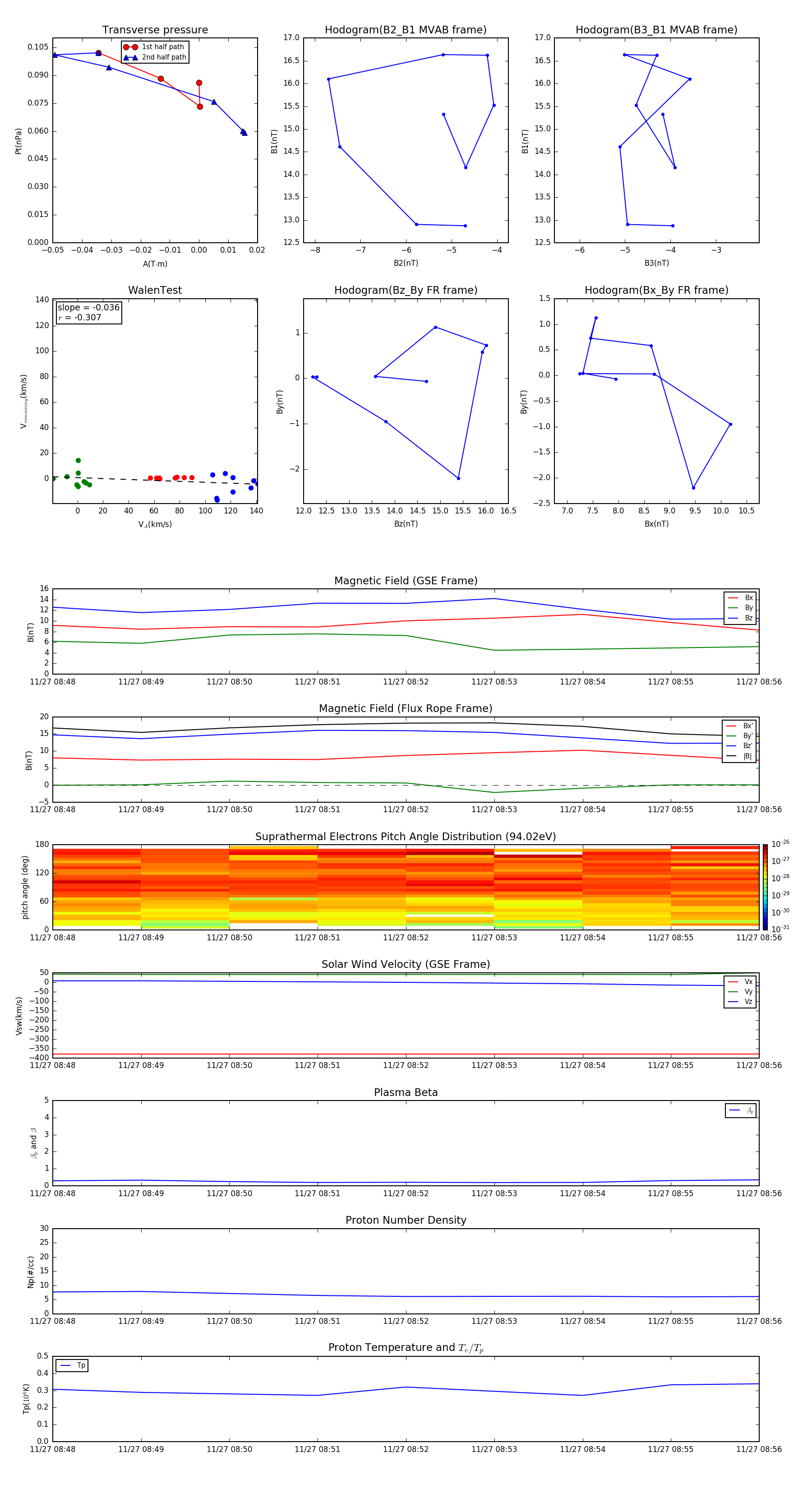Viewport: 812px width, 1489px height.
Task: Click the '2nd half path' legend entry
Action: click(154, 57)
